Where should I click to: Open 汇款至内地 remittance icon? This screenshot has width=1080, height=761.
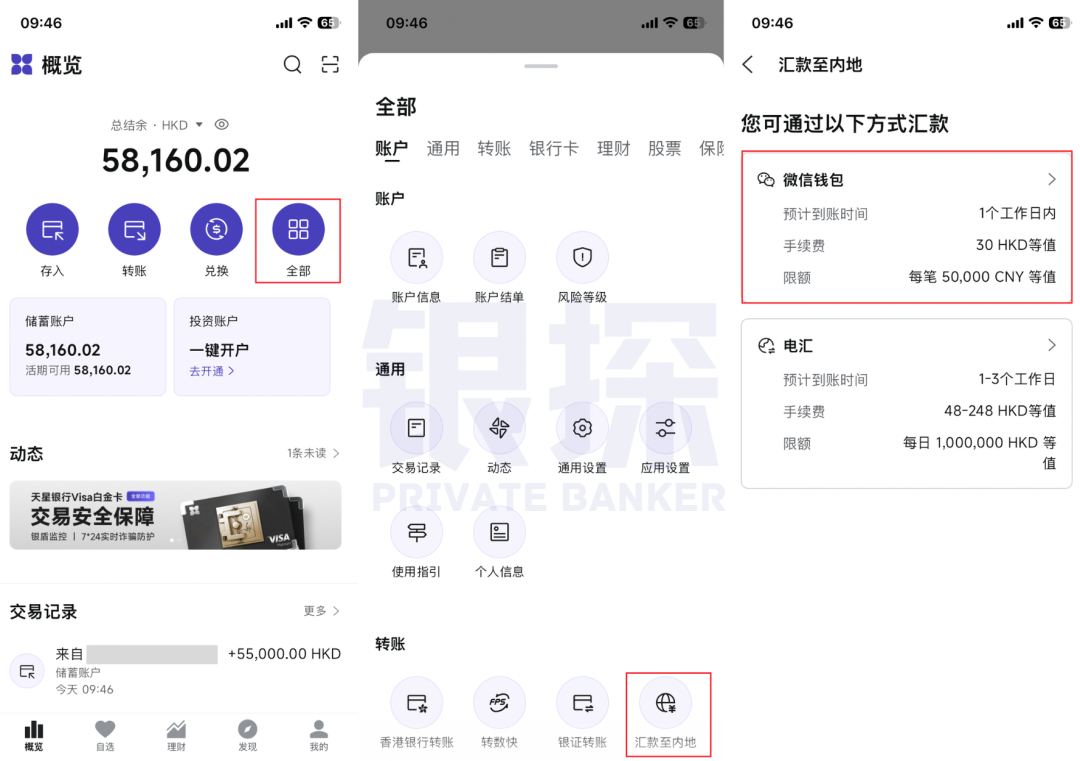[667, 702]
